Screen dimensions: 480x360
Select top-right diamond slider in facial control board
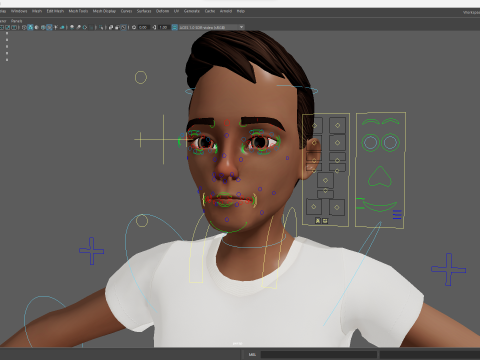[337, 125]
